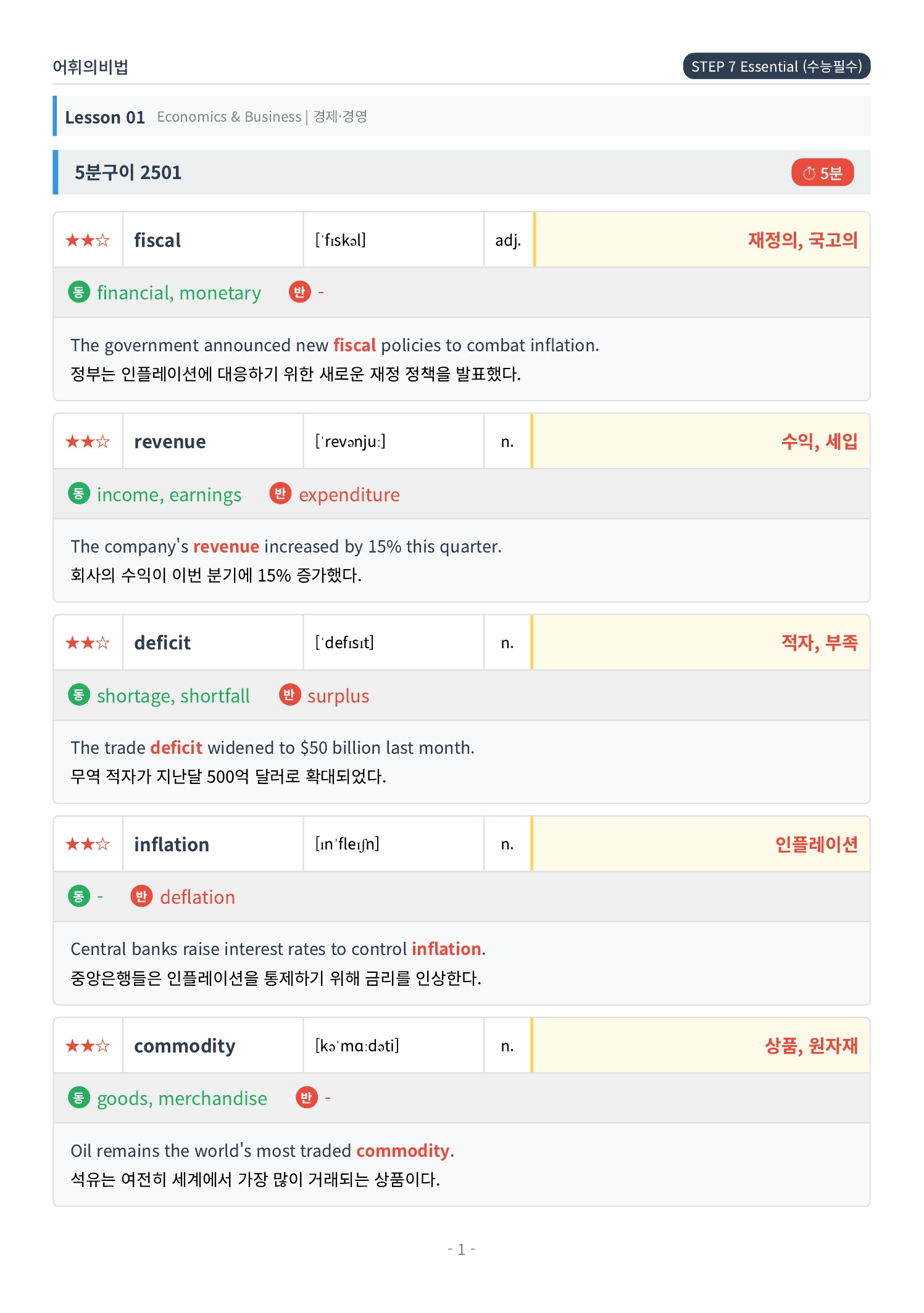Click the red 5분 timer badge
Screen dimensions: 924x1313
coord(822,173)
